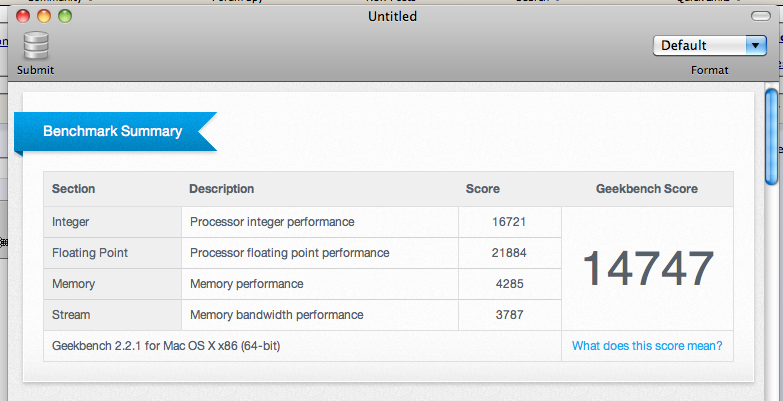Click the blue dropdown arrow beside Default
The width and height of the screenshot is (783, 401).
tap(754, 45)
